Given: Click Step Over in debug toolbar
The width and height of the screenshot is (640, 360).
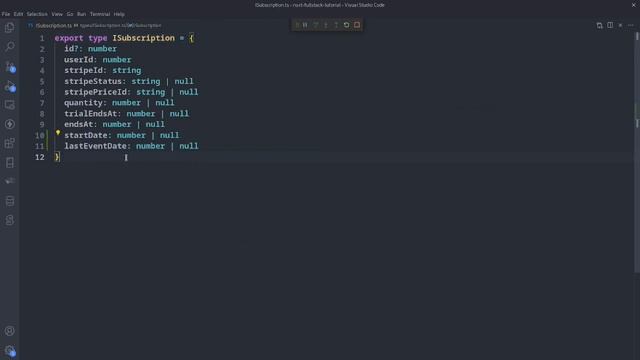Looking at the screenshot, I should click(x=316, y=25).
